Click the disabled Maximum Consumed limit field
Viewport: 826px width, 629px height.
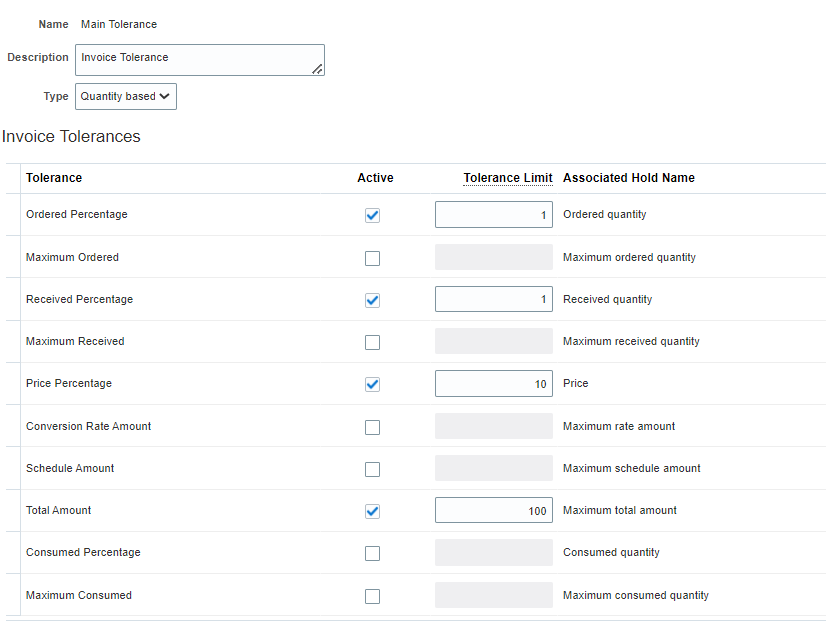tap(494, 595)
